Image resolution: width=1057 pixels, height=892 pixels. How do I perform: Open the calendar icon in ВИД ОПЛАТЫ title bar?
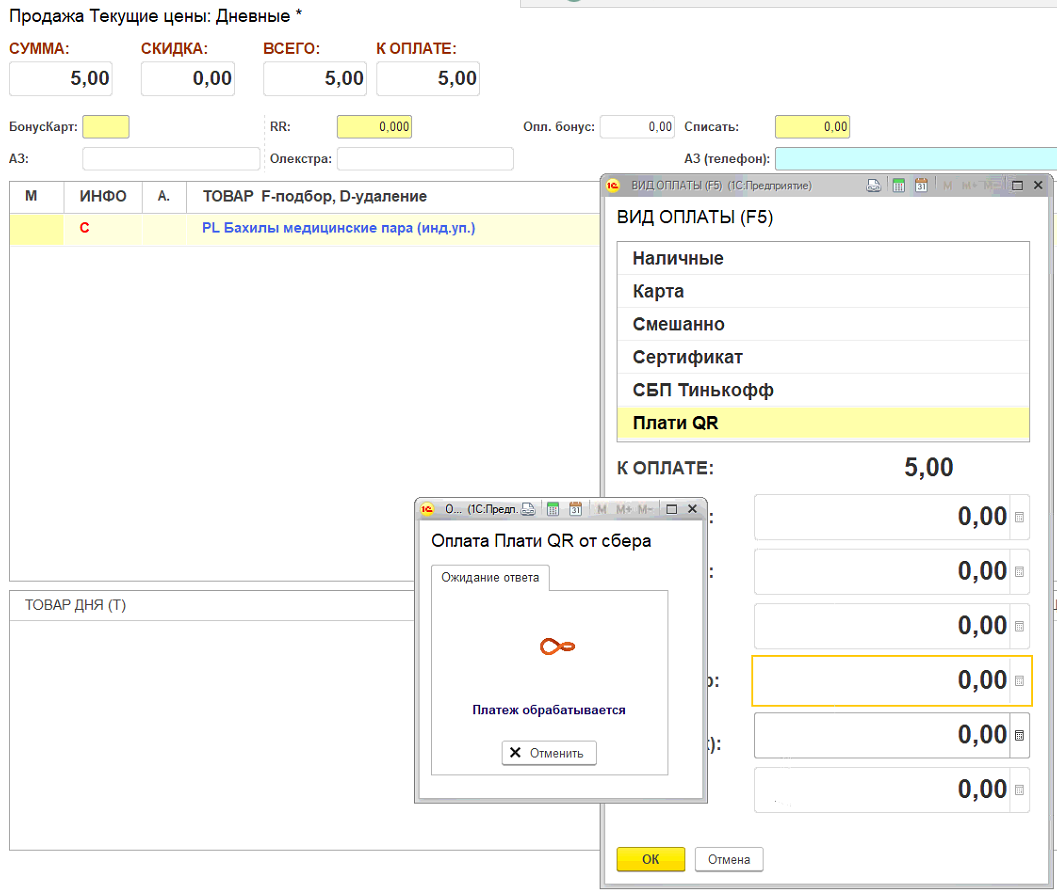click(921, 186)
